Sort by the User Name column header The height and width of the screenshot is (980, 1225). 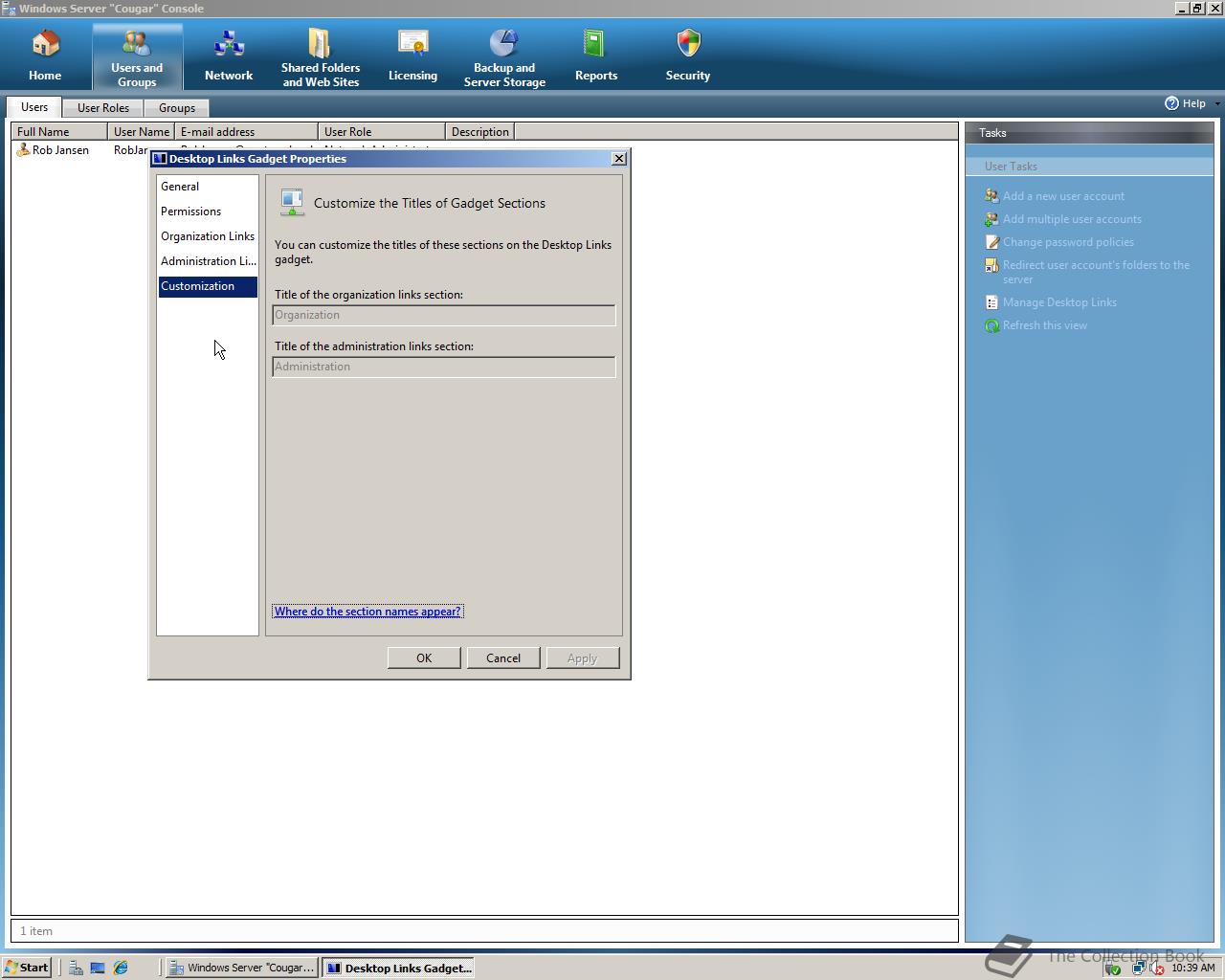point(141,131)
